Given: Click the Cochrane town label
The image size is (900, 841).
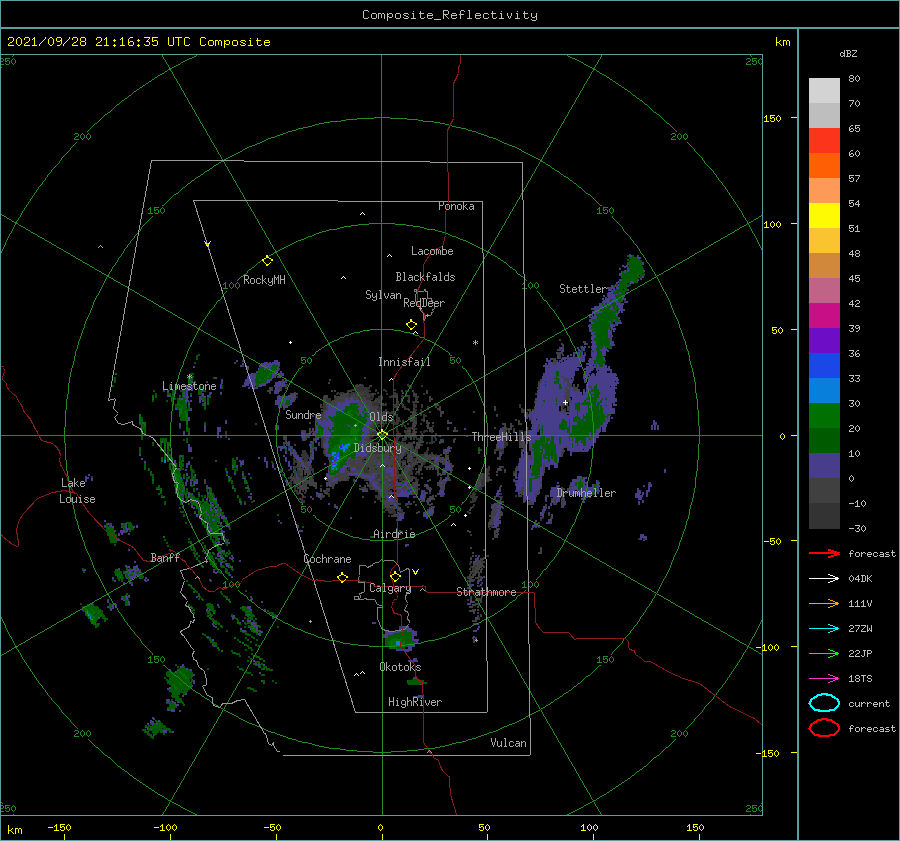Looking at the screenshot, I should tap(327, 559).
